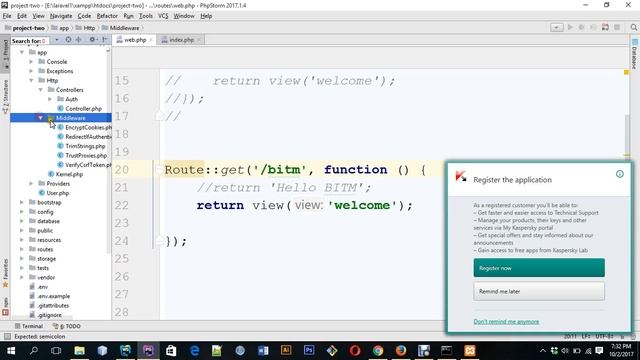The width and height of the screenshot is (640, 360).
Task: Open the Database tool window side tab
Action: [634, 54]
